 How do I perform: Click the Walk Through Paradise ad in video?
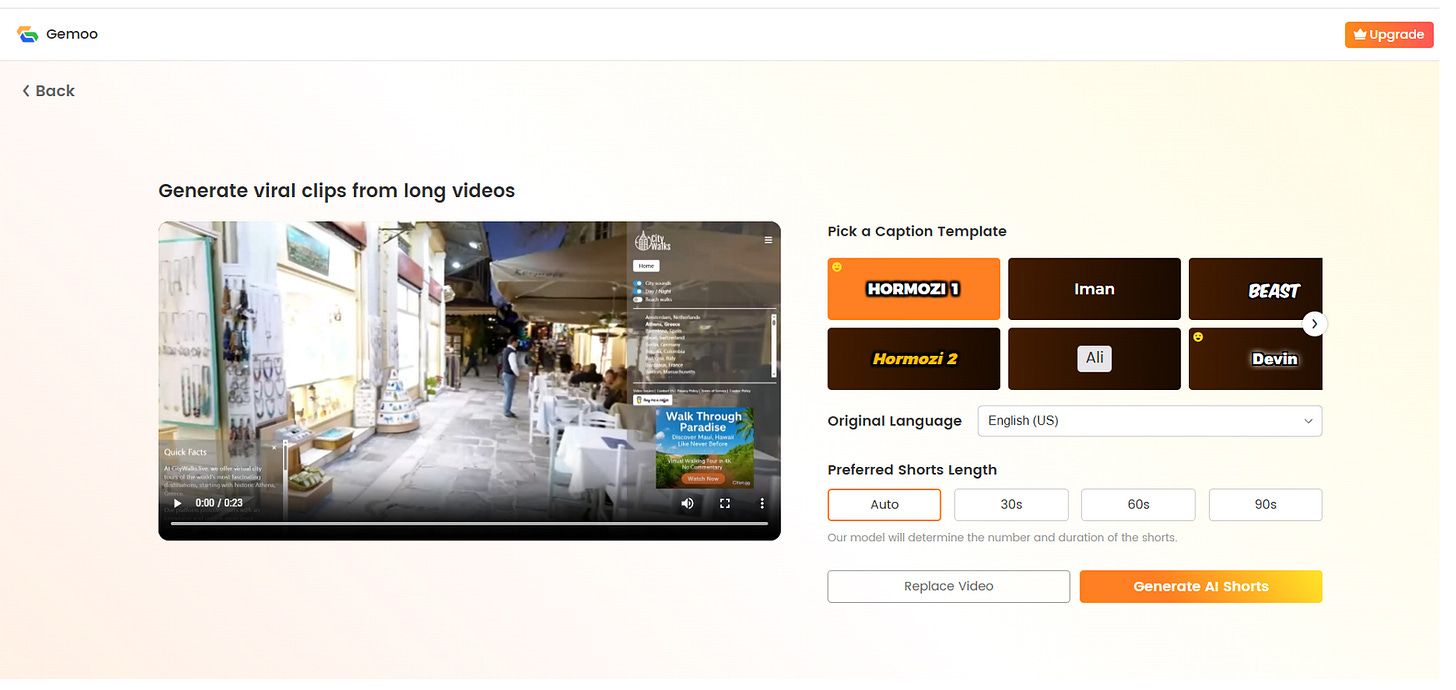(704, 448)
